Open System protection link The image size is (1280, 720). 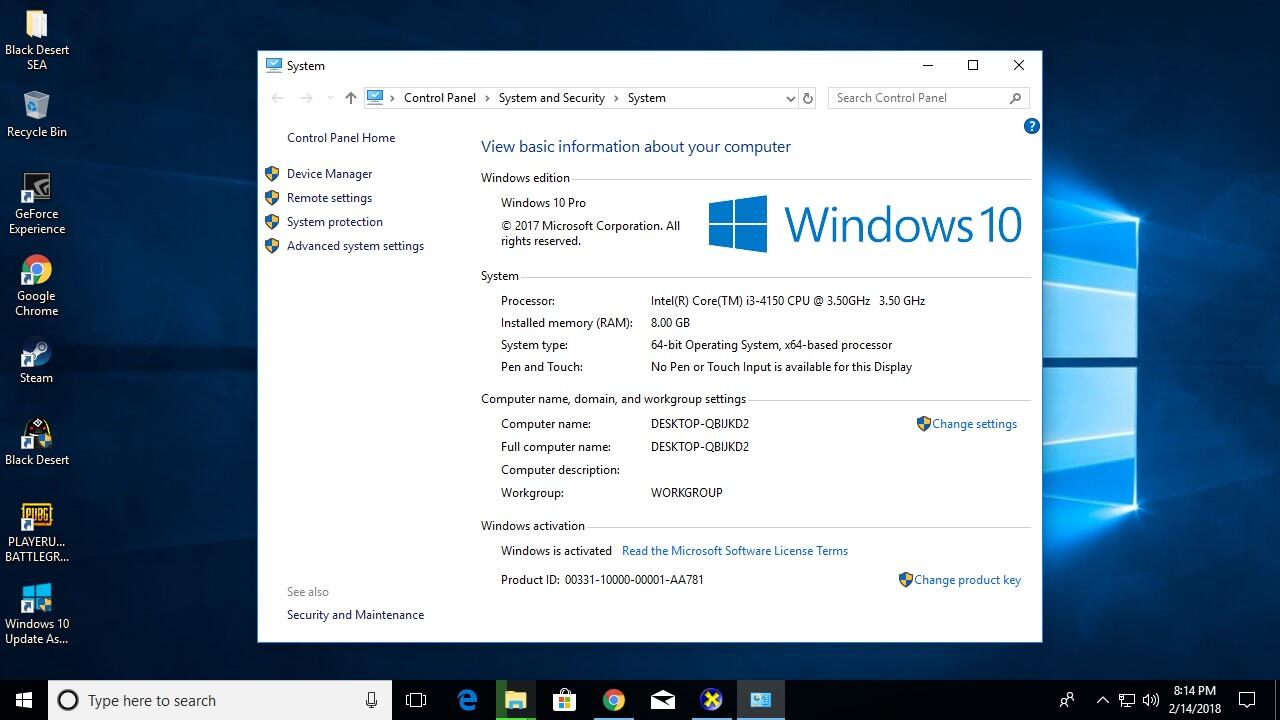(334, 222)
